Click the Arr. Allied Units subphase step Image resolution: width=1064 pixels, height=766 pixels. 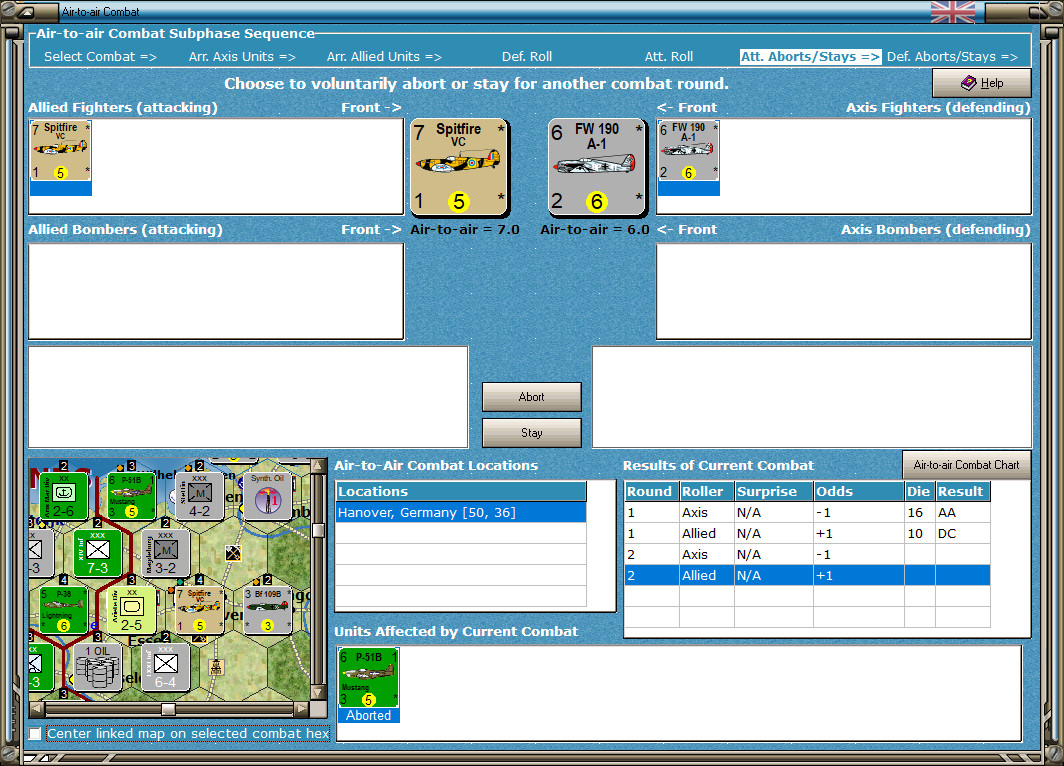pyautogui.click(x=384, y=56)
